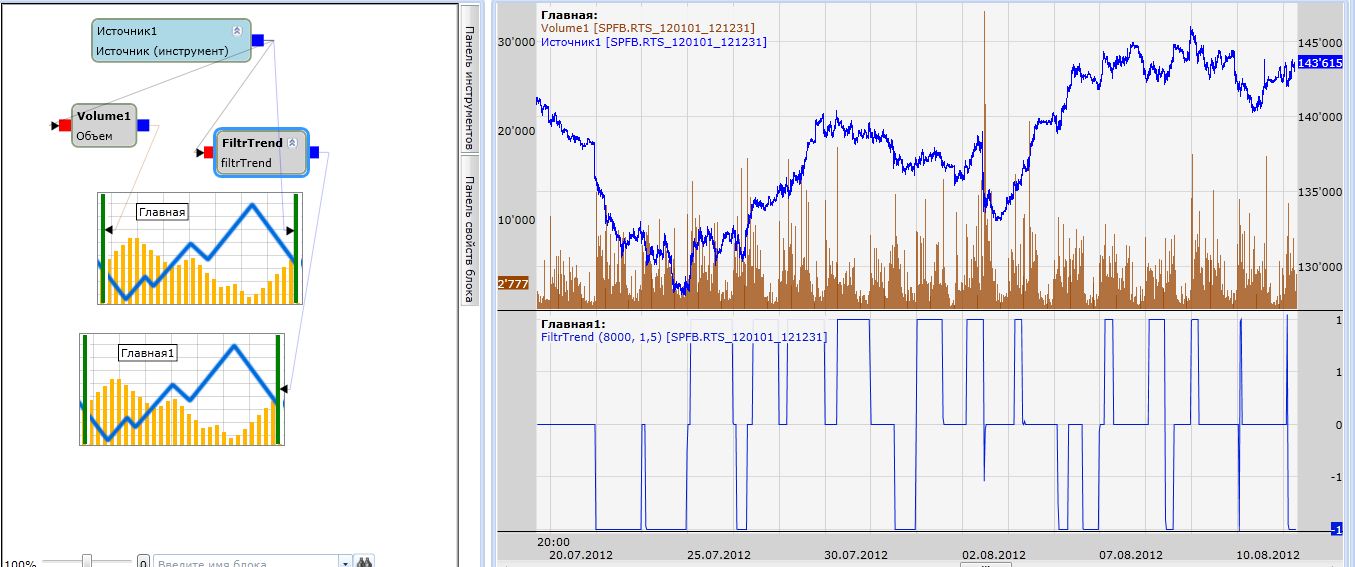Focus the block name search field
Viewport: 1355px width, 567px height.
tap(246, 562)
